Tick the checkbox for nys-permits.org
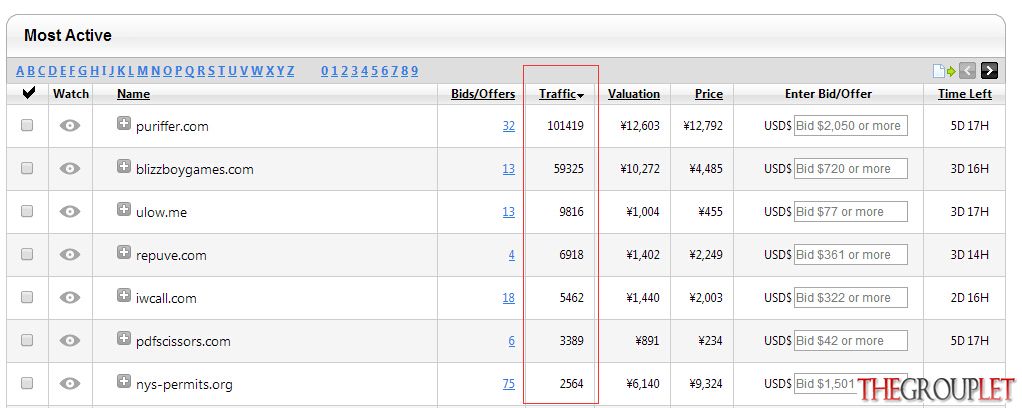The height and width of the screenshot is (408, 1022). coord(27,383)
